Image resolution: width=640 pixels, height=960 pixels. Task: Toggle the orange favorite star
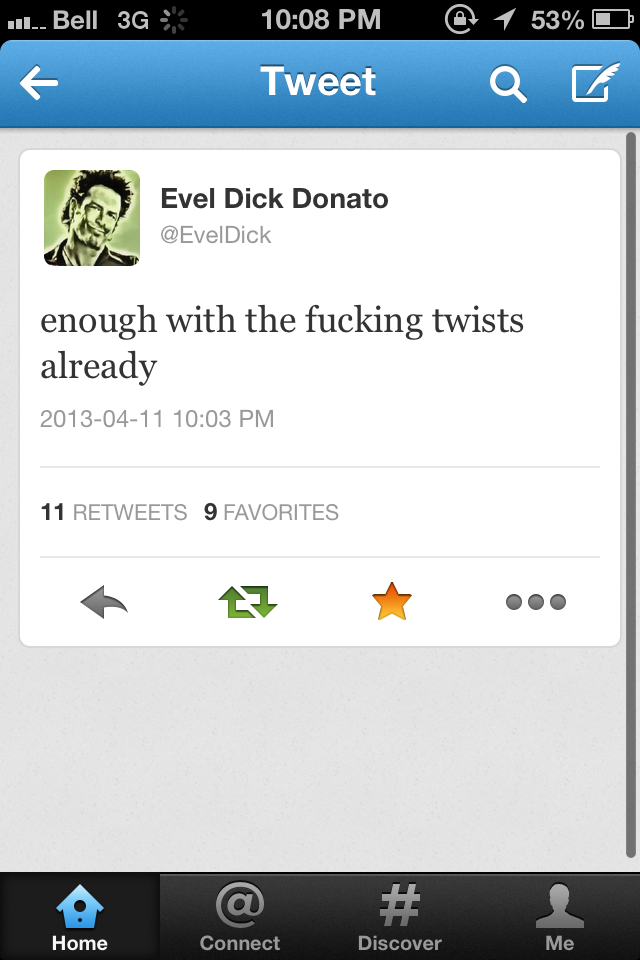point(392,601)
